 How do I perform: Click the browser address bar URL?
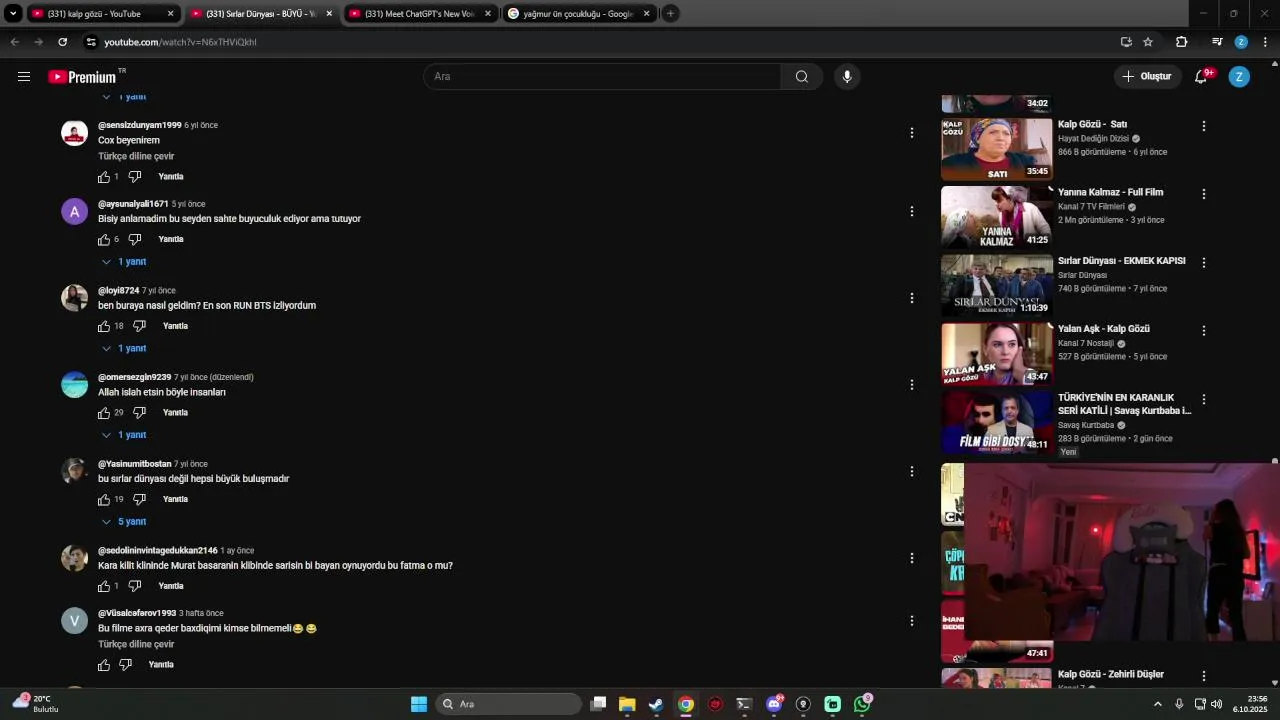[x=180, y=42]
